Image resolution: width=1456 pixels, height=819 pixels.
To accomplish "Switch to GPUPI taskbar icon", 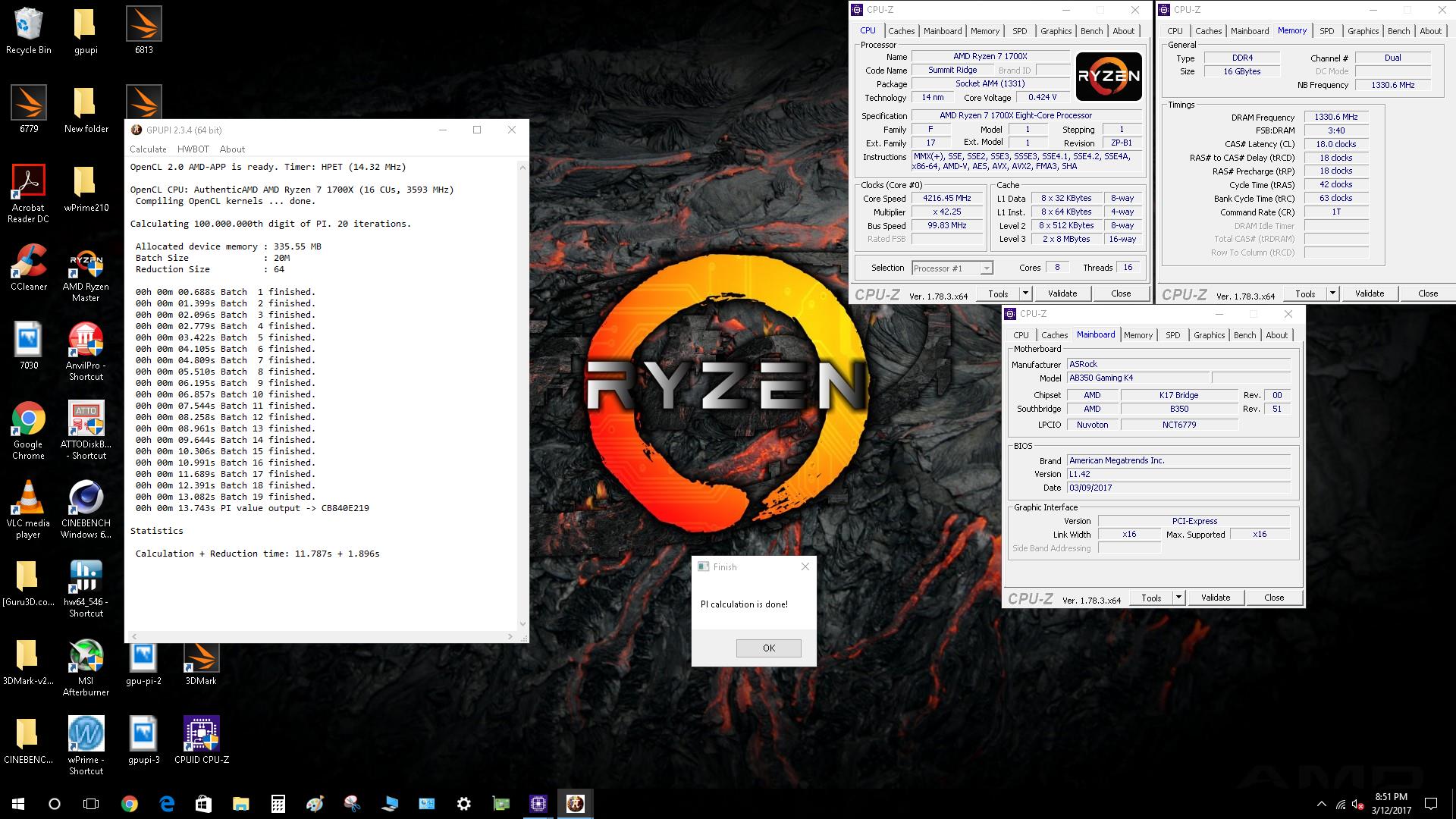I will click(x=576, y=804).
